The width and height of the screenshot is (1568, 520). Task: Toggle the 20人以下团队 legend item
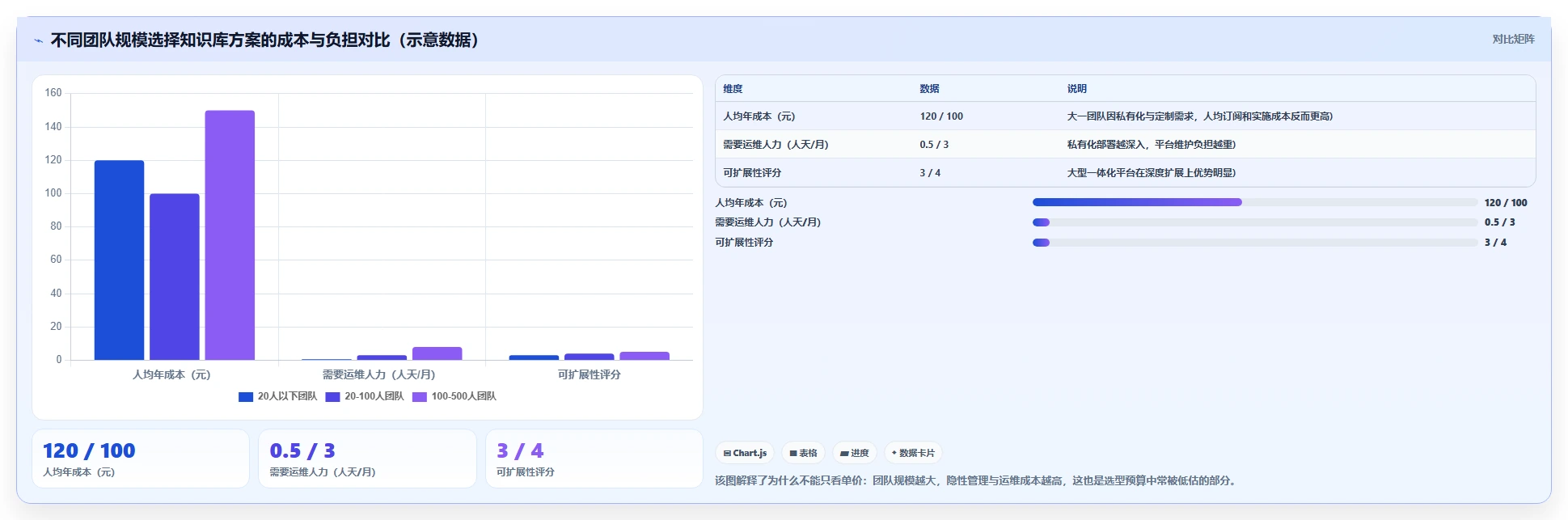click(277, 396)
